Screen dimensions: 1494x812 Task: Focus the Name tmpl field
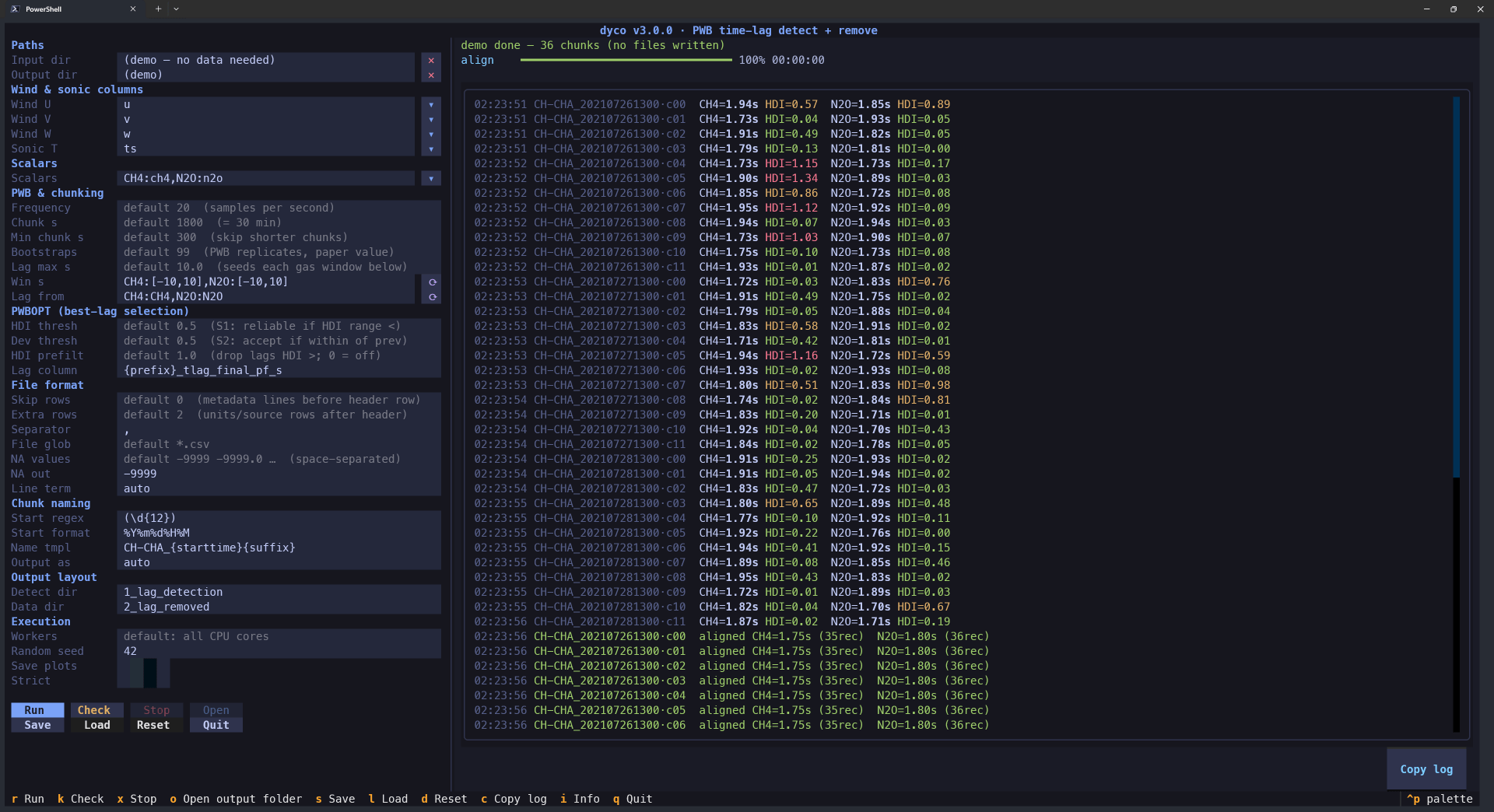(279, 548)
